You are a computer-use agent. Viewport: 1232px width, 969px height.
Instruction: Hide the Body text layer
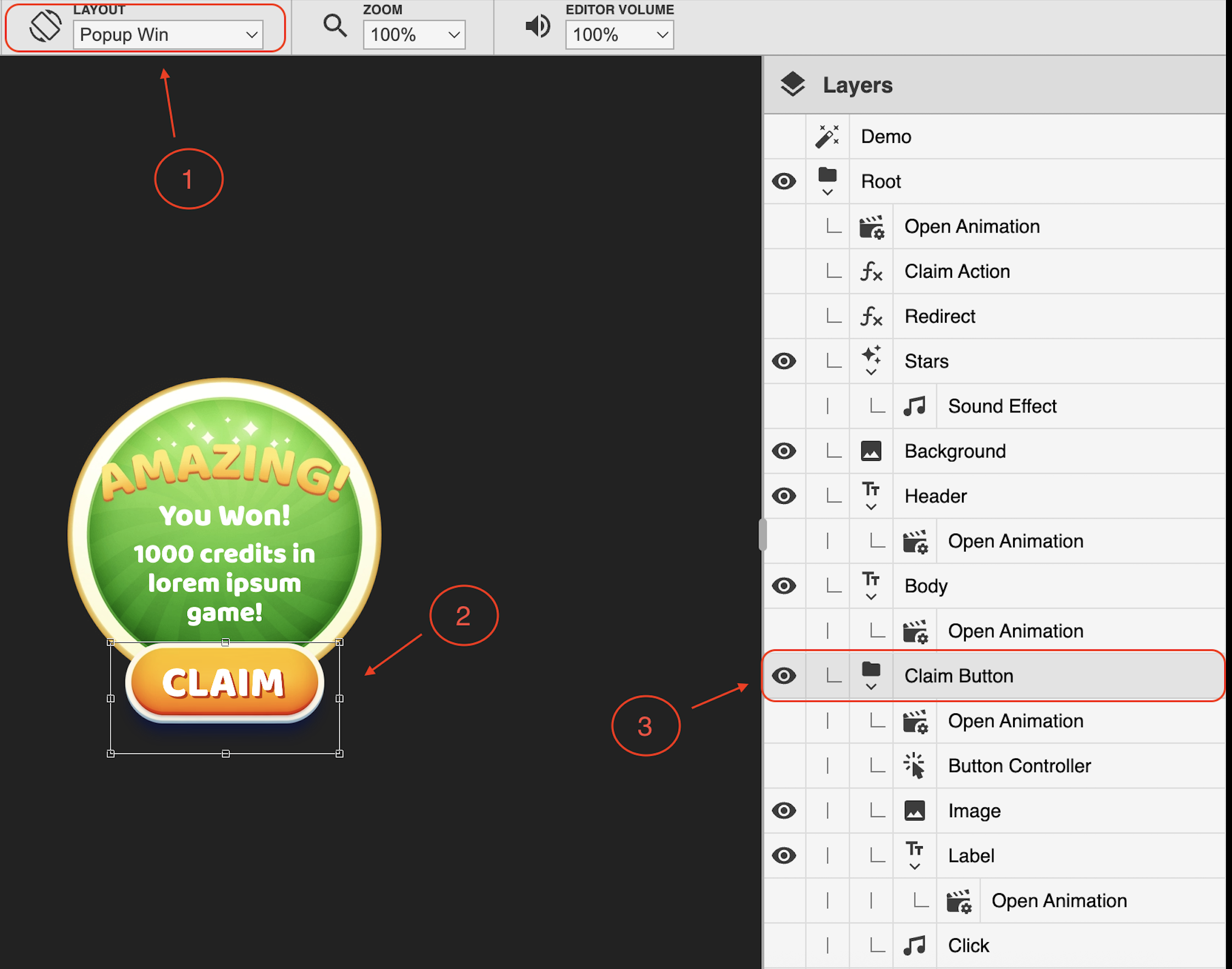(784, 586)
